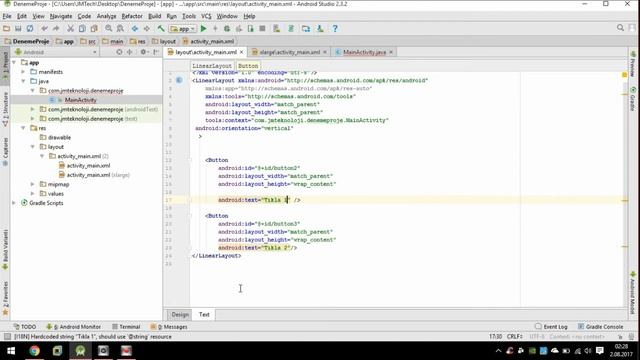
Task: Open the Terminal tool window
Action: pos(126,327)
